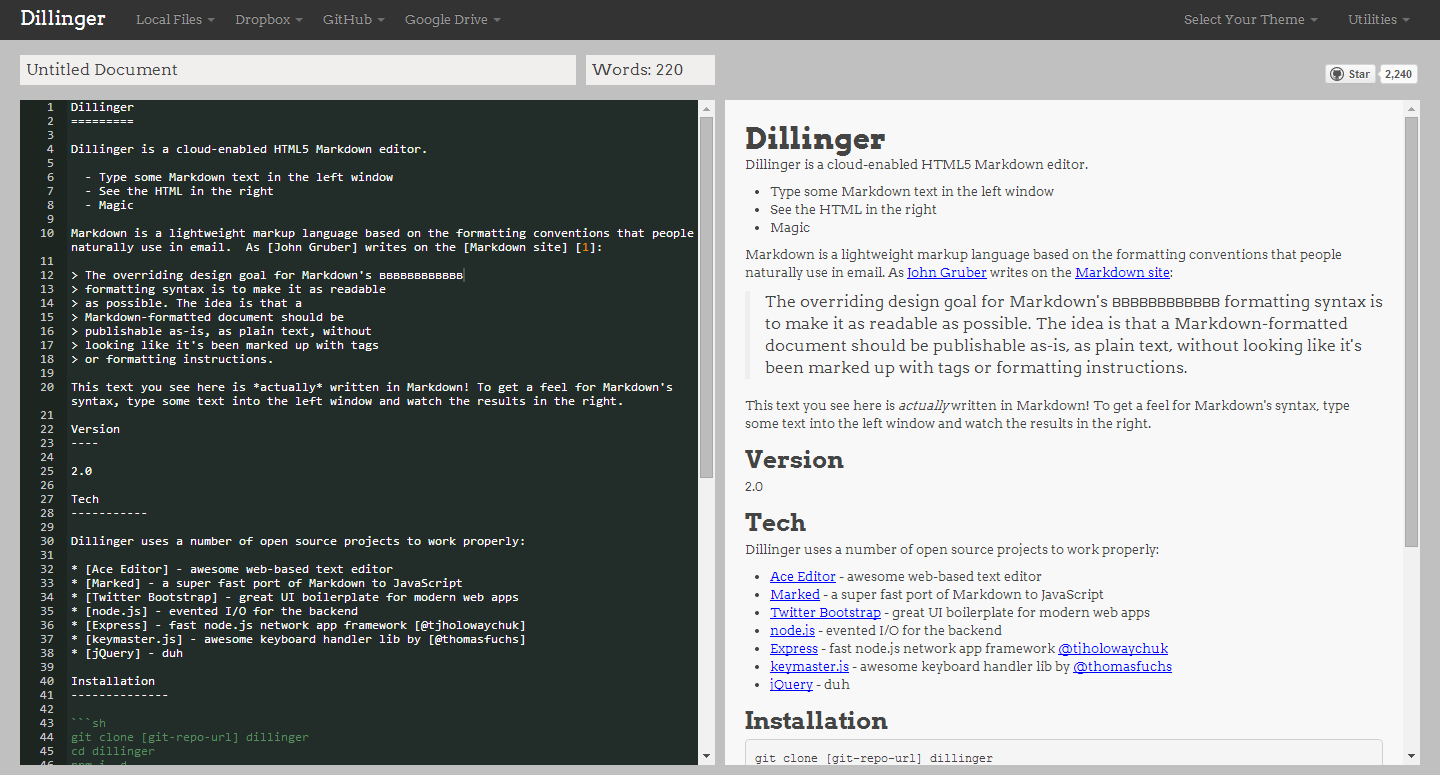
Task: Click the Untitled Document title field
Action: [x=298, y=70]
